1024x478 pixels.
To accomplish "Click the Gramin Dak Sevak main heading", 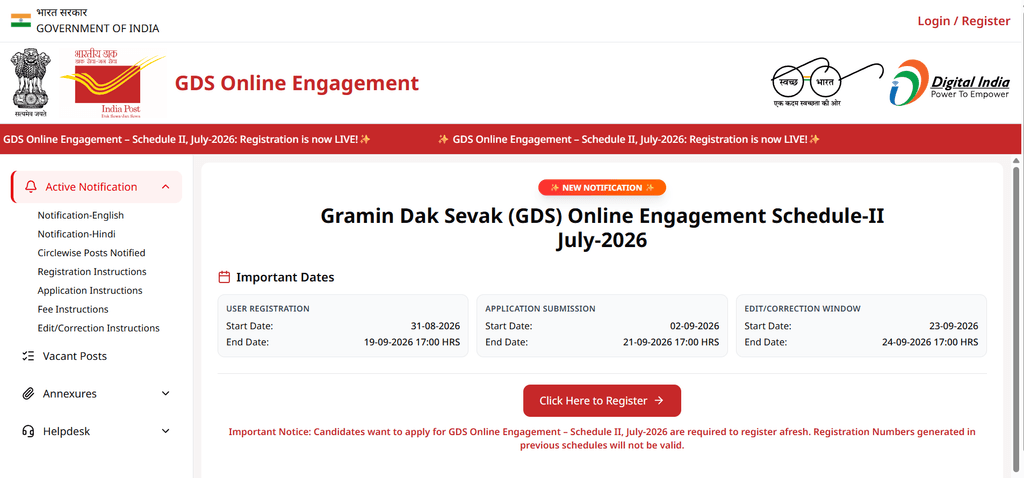I will [602, 228].
